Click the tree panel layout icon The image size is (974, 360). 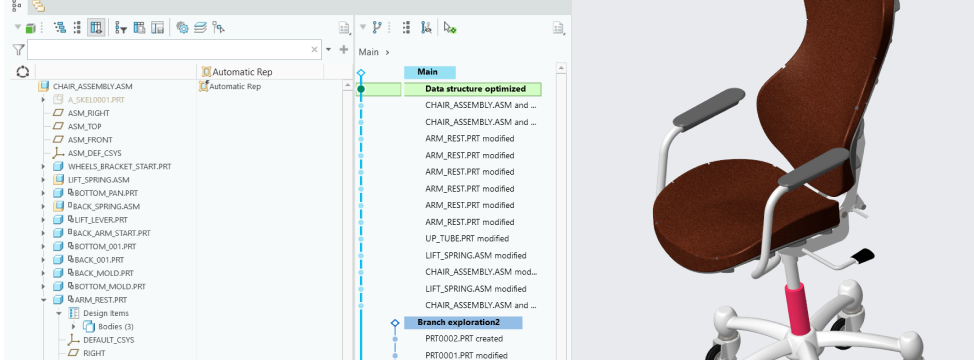pyautogui.click(x=158, y=28)
